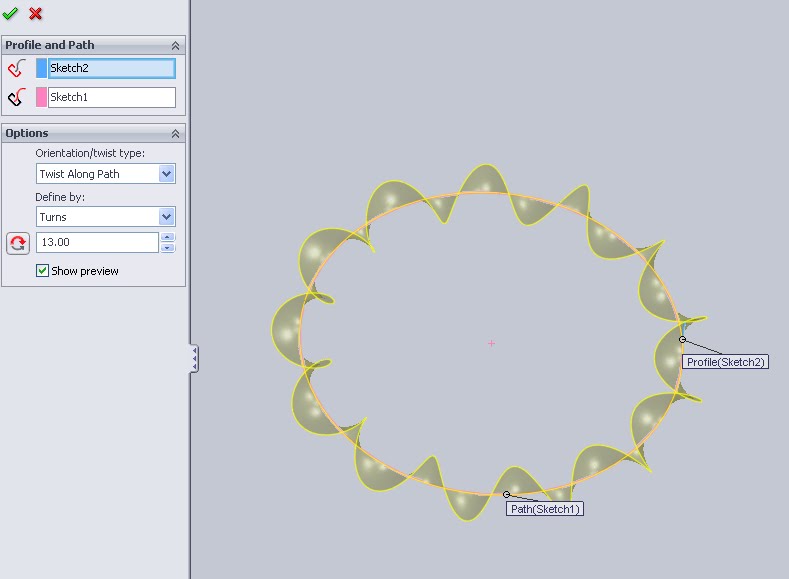
Task: Uncheck Show preview checkbox
Action: (x=42, y=271)
